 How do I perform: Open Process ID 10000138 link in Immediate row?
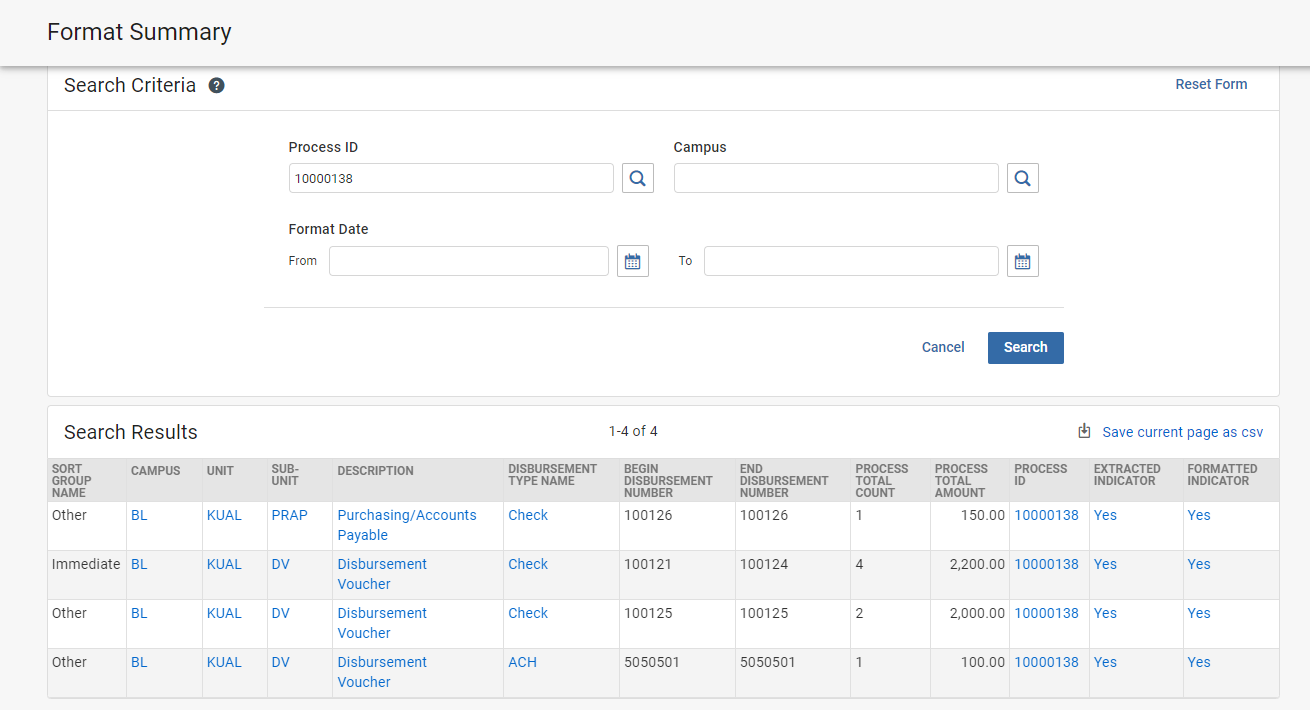pos(1046,565)
